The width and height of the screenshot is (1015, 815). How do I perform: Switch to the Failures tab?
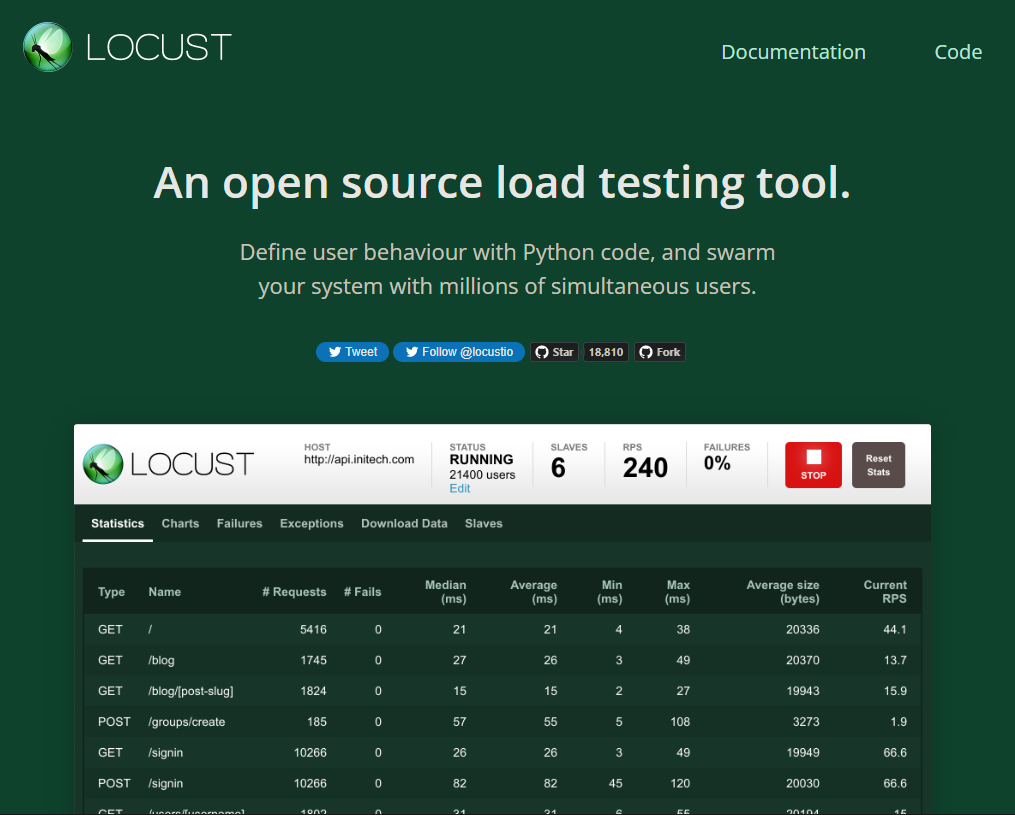coord(239,523)
